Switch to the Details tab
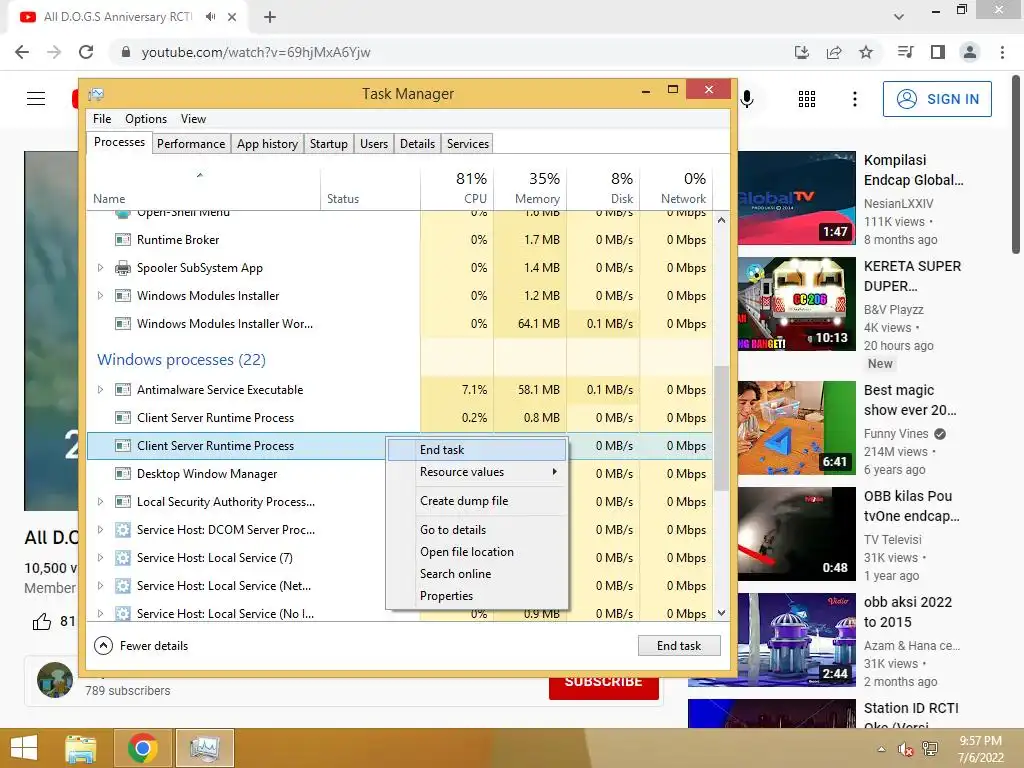1024x768 pixels. tap(417, 144)
